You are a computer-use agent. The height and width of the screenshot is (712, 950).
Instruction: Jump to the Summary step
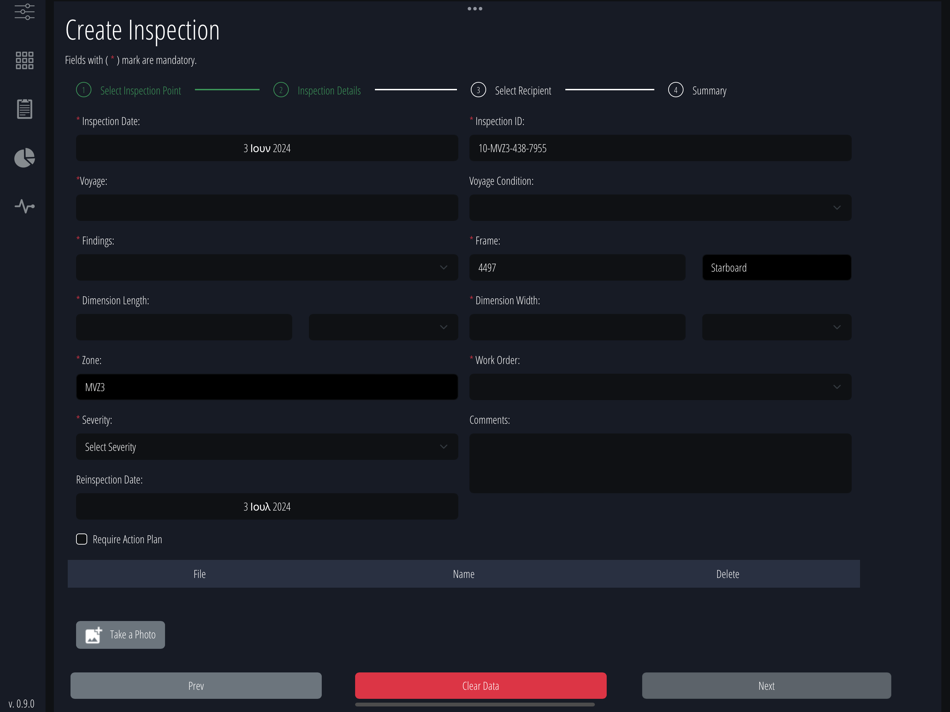click(x=697, y=90)
